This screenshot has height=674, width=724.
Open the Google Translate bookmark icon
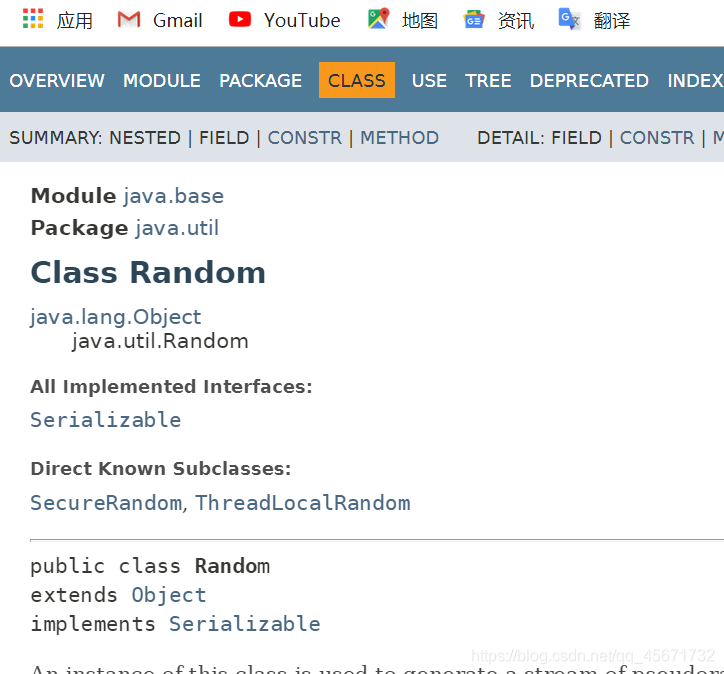tap(569, 19)
